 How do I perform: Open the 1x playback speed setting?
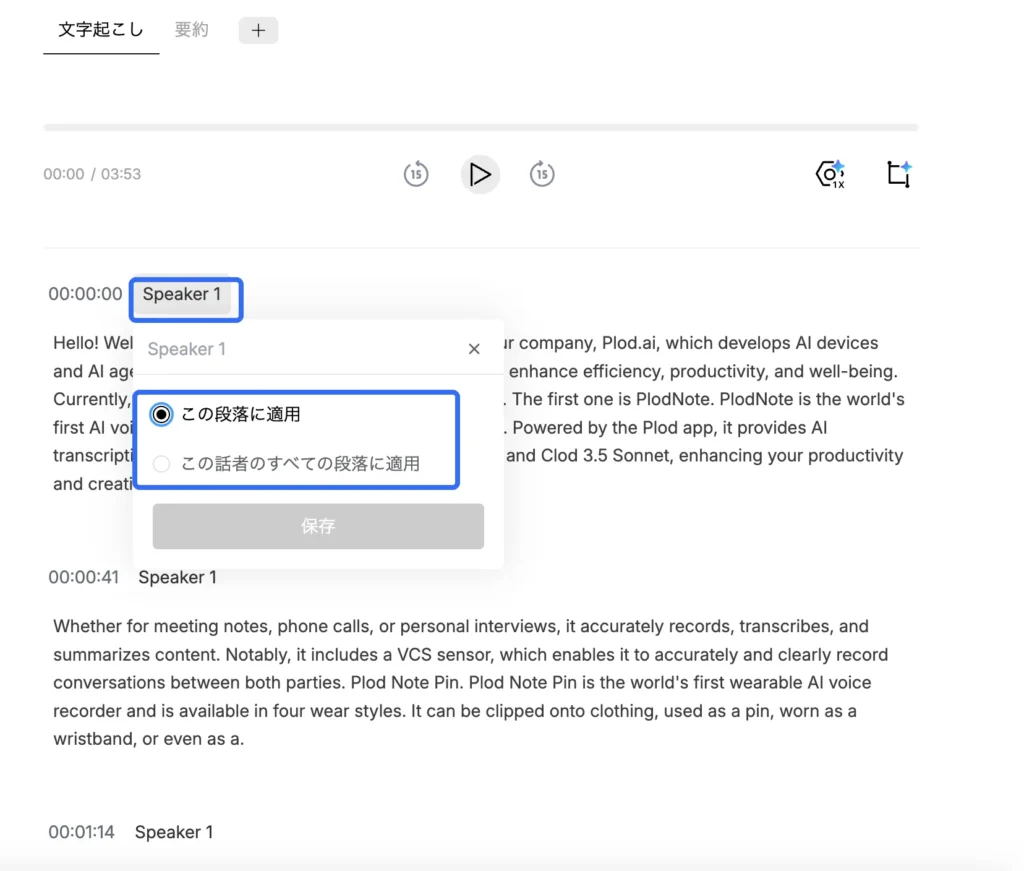click(830, 175)
